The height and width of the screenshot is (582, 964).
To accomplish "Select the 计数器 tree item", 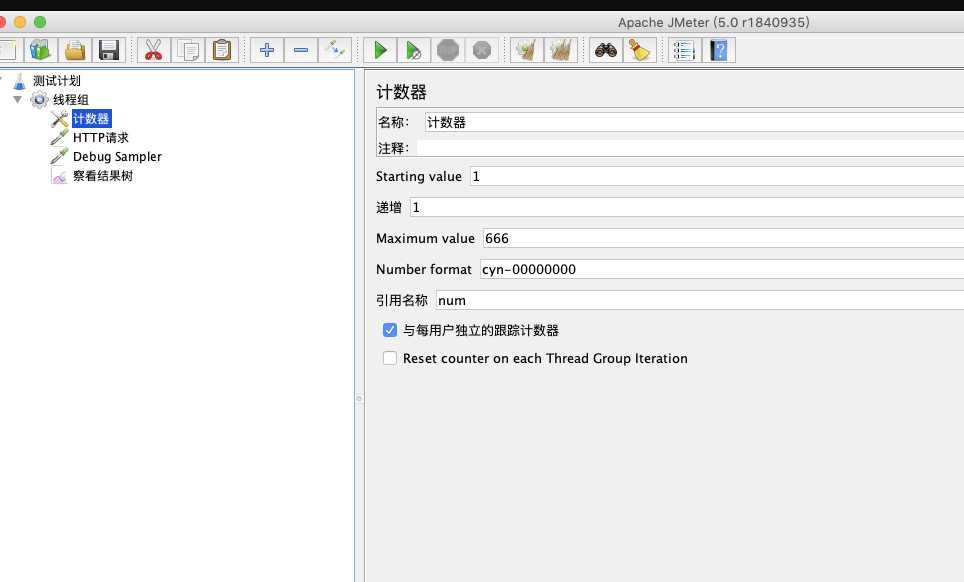I will [91, 119].
